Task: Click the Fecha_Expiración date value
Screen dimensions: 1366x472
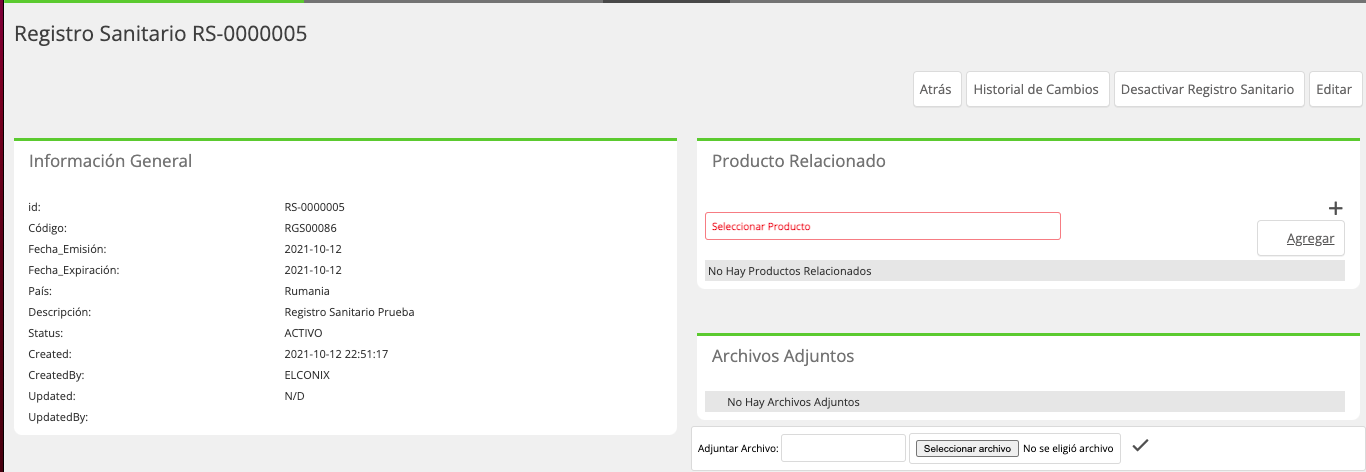Action: [313, 270]
